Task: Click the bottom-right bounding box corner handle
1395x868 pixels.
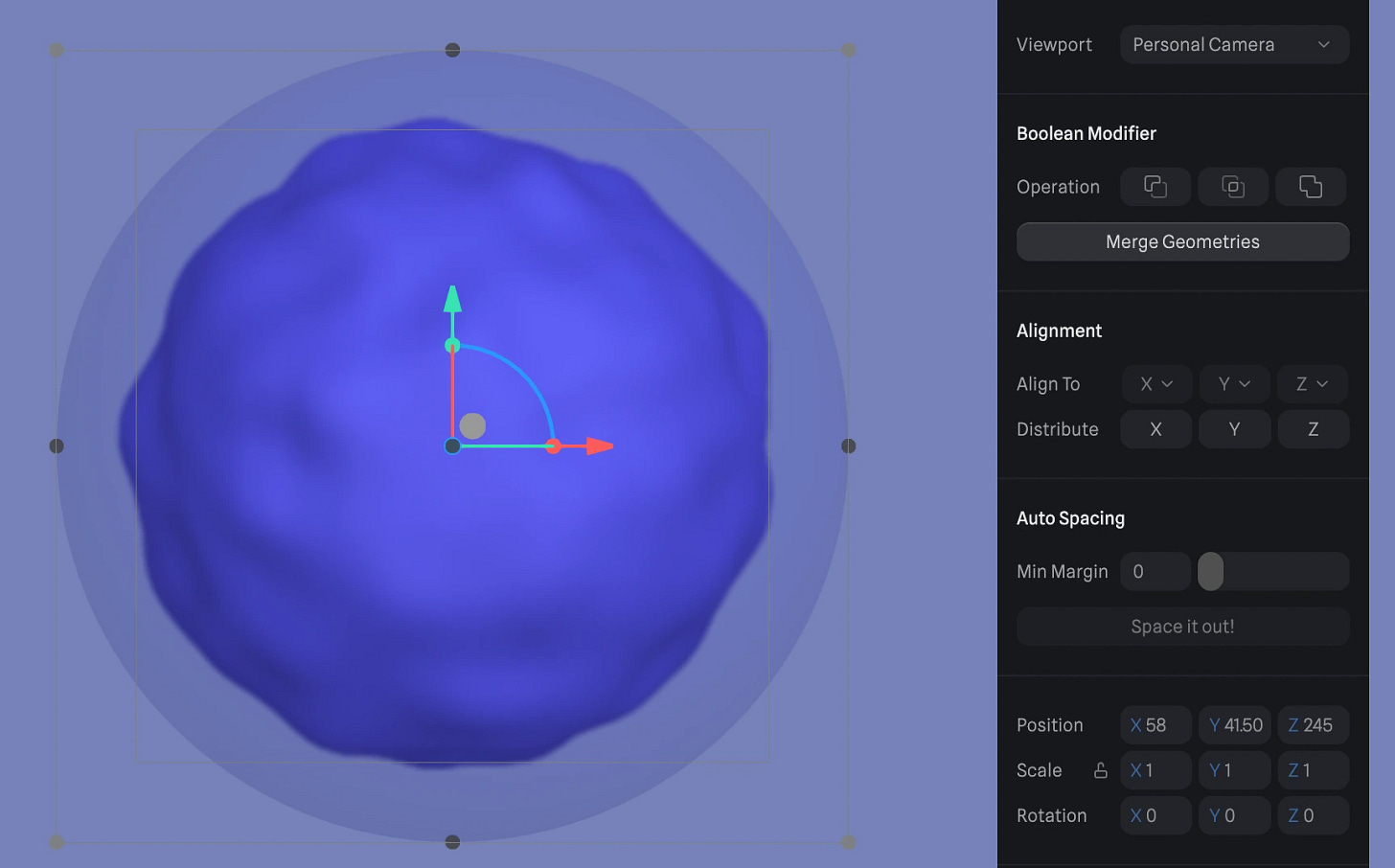Action: tap(849, 842)
